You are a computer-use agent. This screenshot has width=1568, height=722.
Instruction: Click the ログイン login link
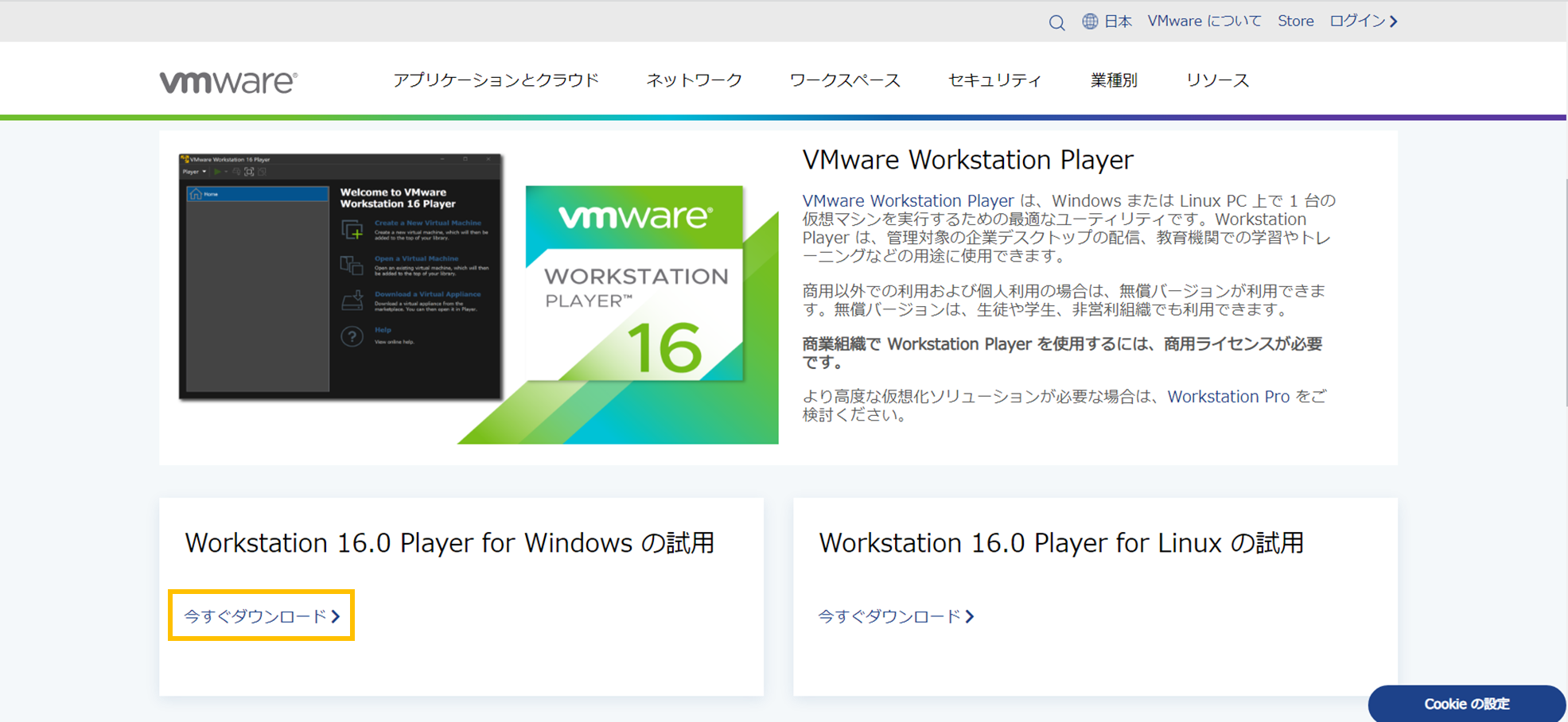(x=1364, y=21)
